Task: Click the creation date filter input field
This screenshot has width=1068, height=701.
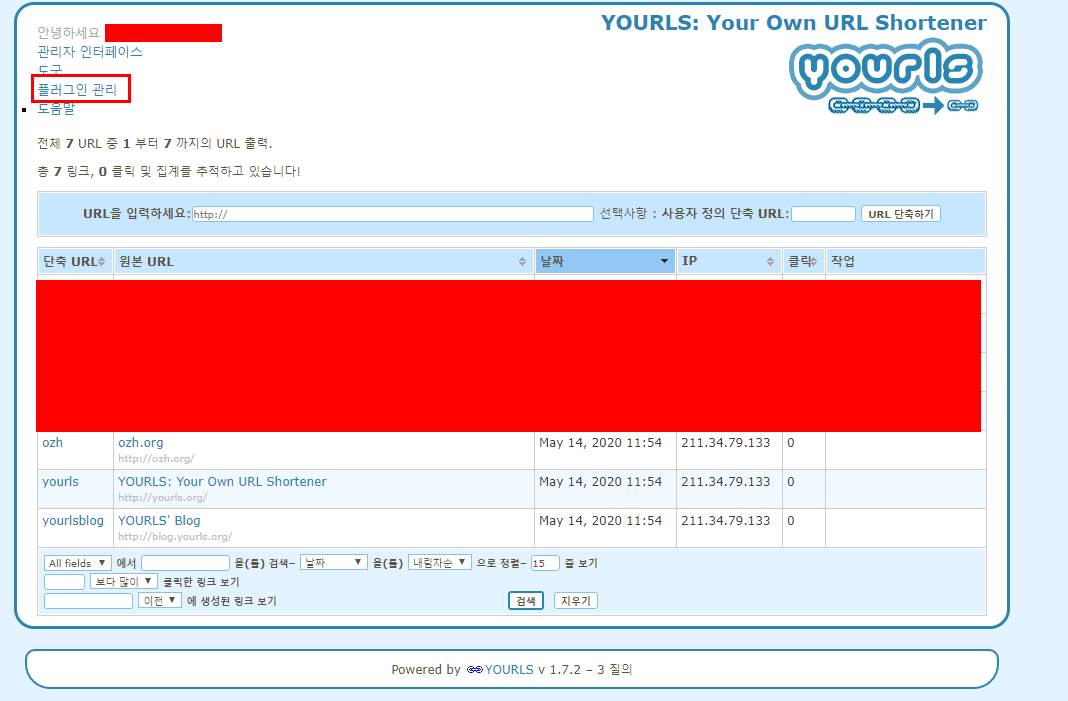Action: click(x=89, y=601)
